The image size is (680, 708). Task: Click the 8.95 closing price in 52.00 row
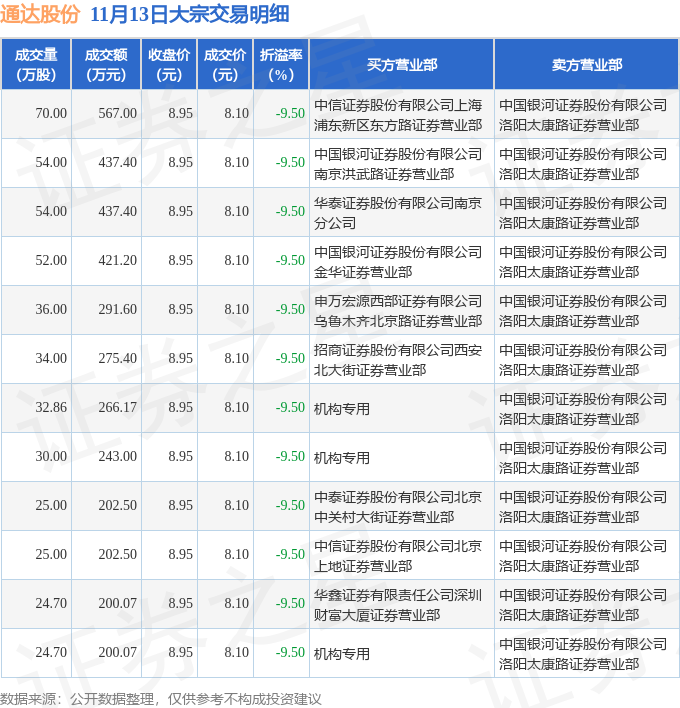(x=181, y=261)
